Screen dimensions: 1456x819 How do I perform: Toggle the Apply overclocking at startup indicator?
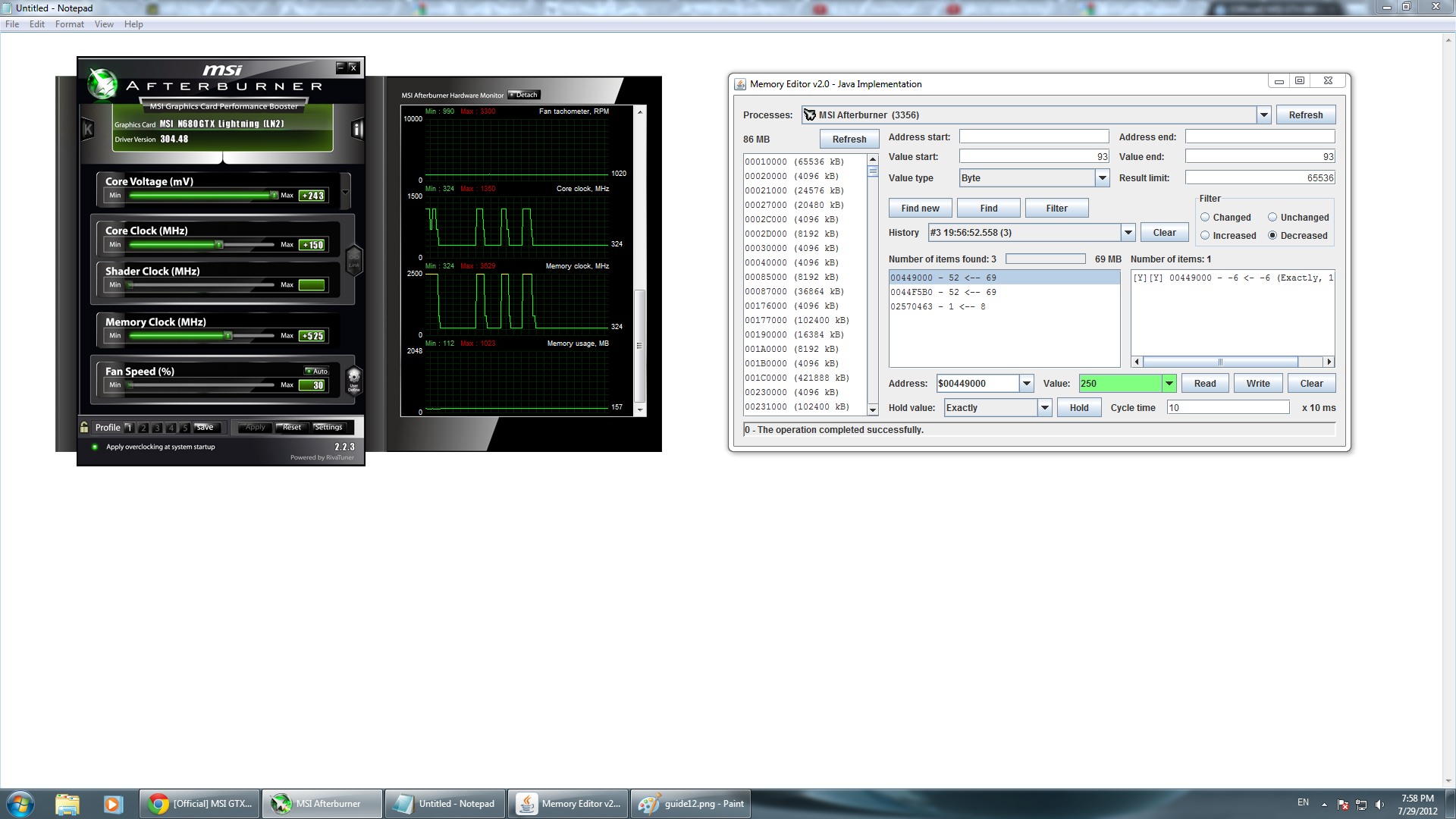(95, 447)
